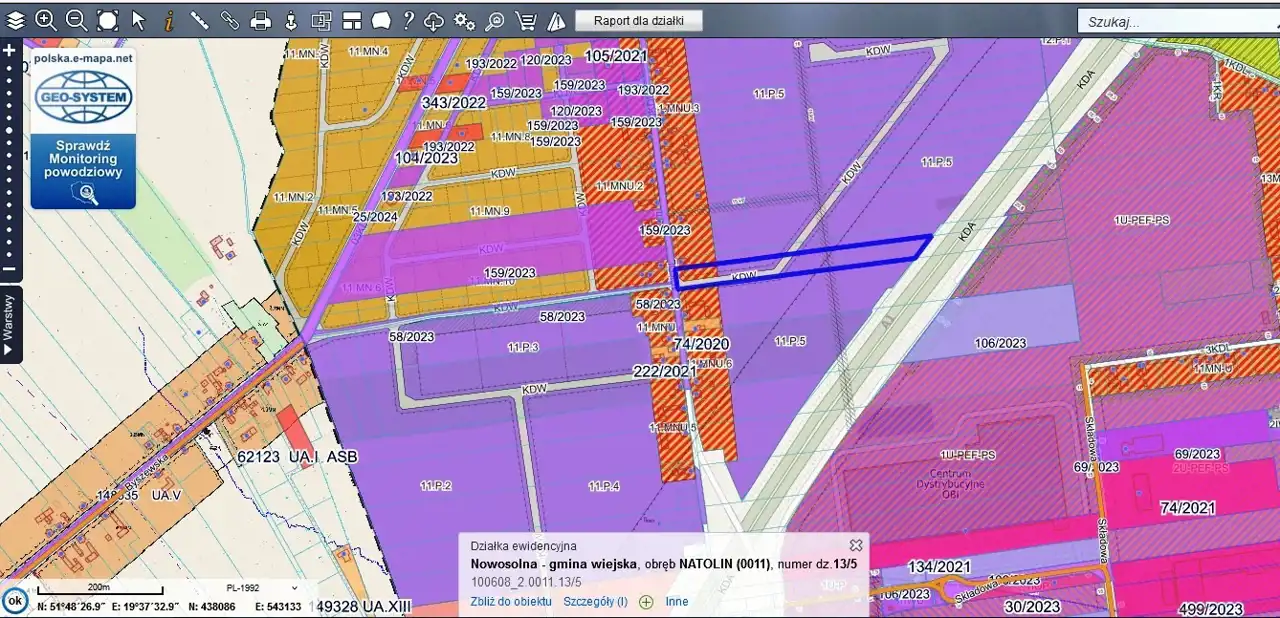Click the full extent view icon
This screenshot has height=618, width=1280.
pos(107,20)
